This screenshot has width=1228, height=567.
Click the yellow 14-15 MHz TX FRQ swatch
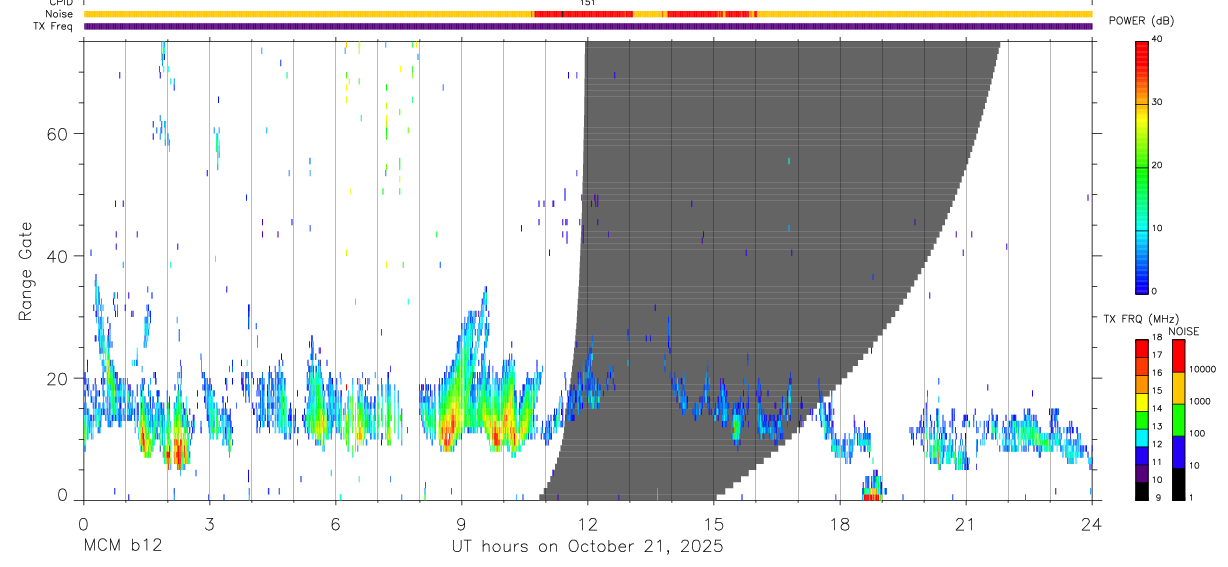click(1141, 400)
